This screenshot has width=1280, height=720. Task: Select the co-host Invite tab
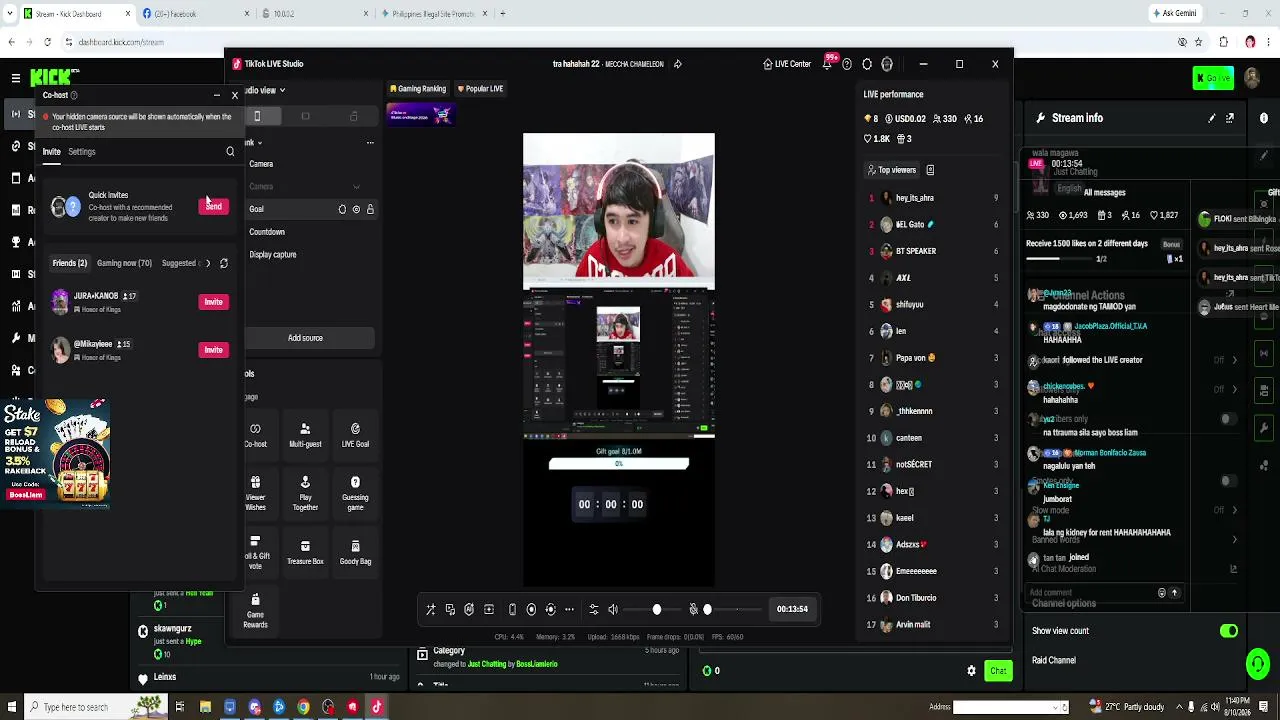(51, 152)
